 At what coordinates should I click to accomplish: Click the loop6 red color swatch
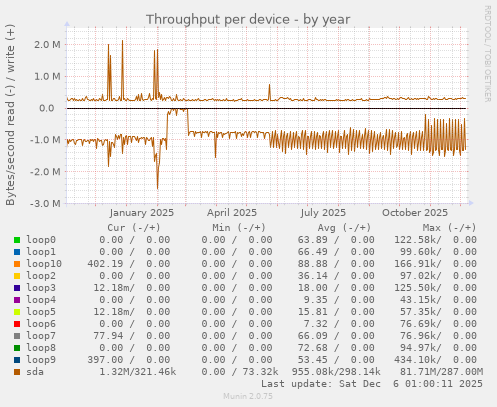click(17, 324)
